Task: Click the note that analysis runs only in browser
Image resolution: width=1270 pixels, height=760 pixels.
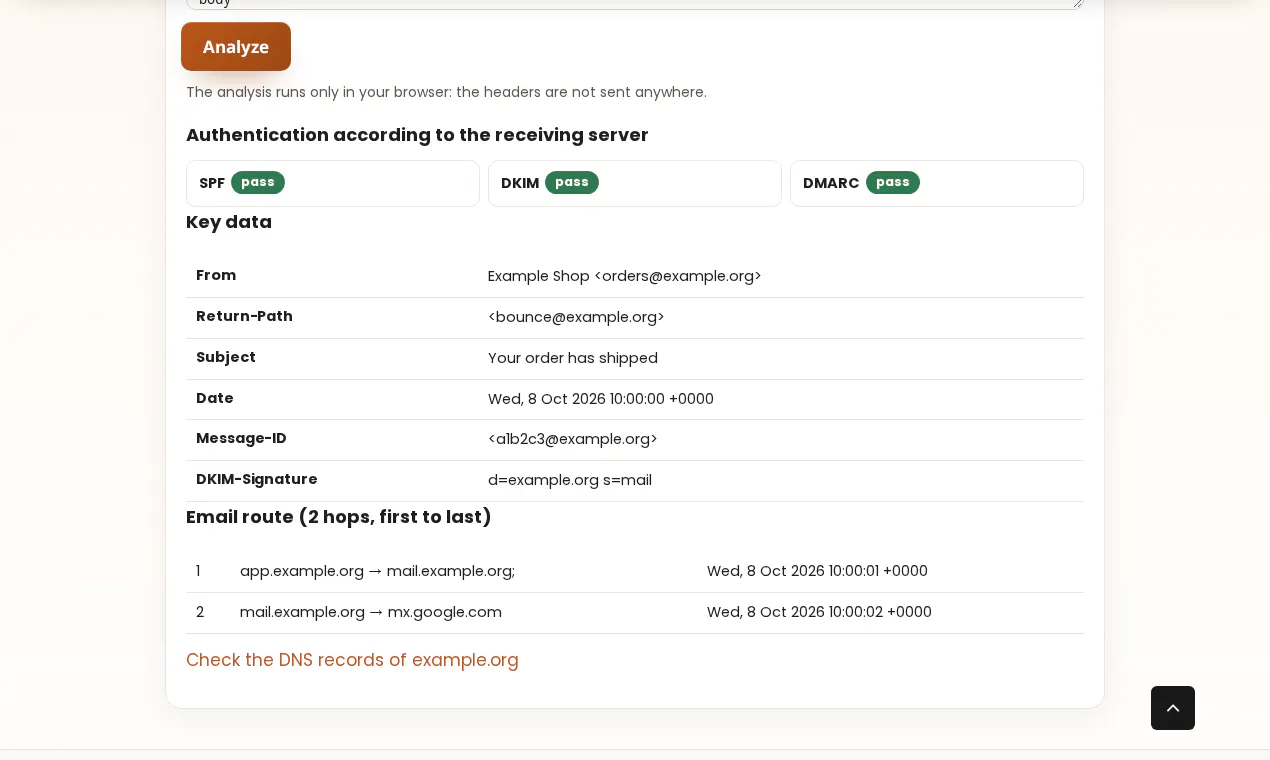Action: (x=446, y=92)
